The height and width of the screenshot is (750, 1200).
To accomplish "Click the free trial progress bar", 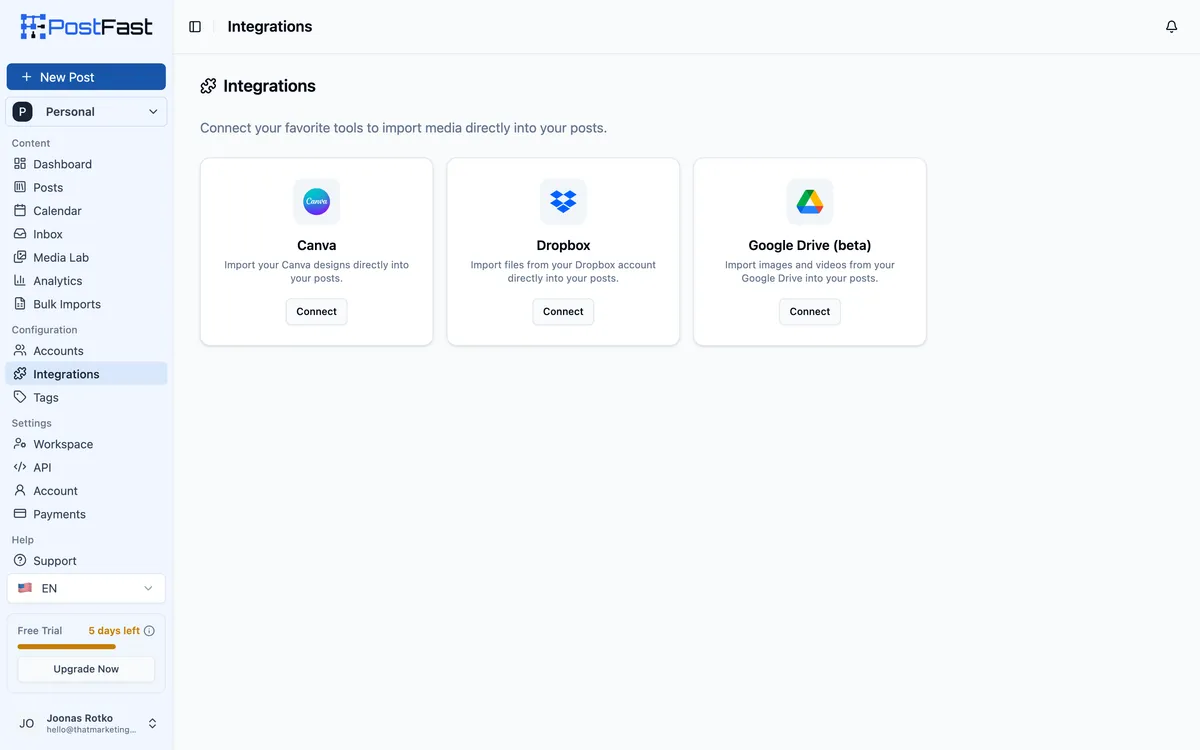I will [86, 646].
